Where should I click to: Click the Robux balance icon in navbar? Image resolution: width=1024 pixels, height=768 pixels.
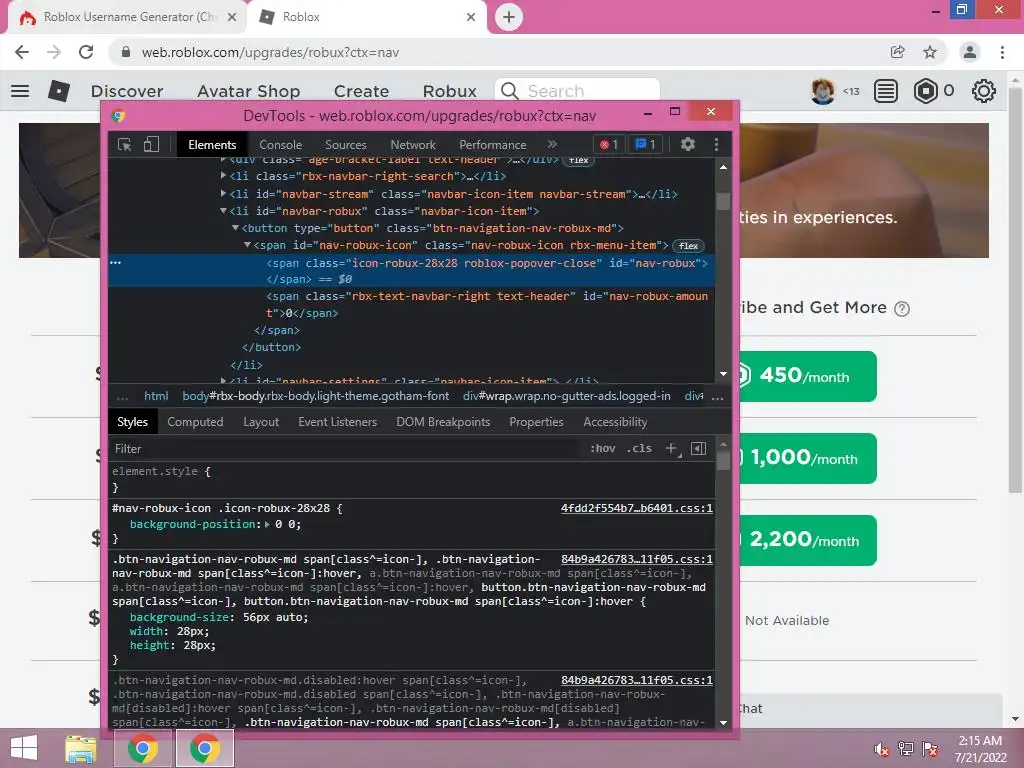pos(925,91)
